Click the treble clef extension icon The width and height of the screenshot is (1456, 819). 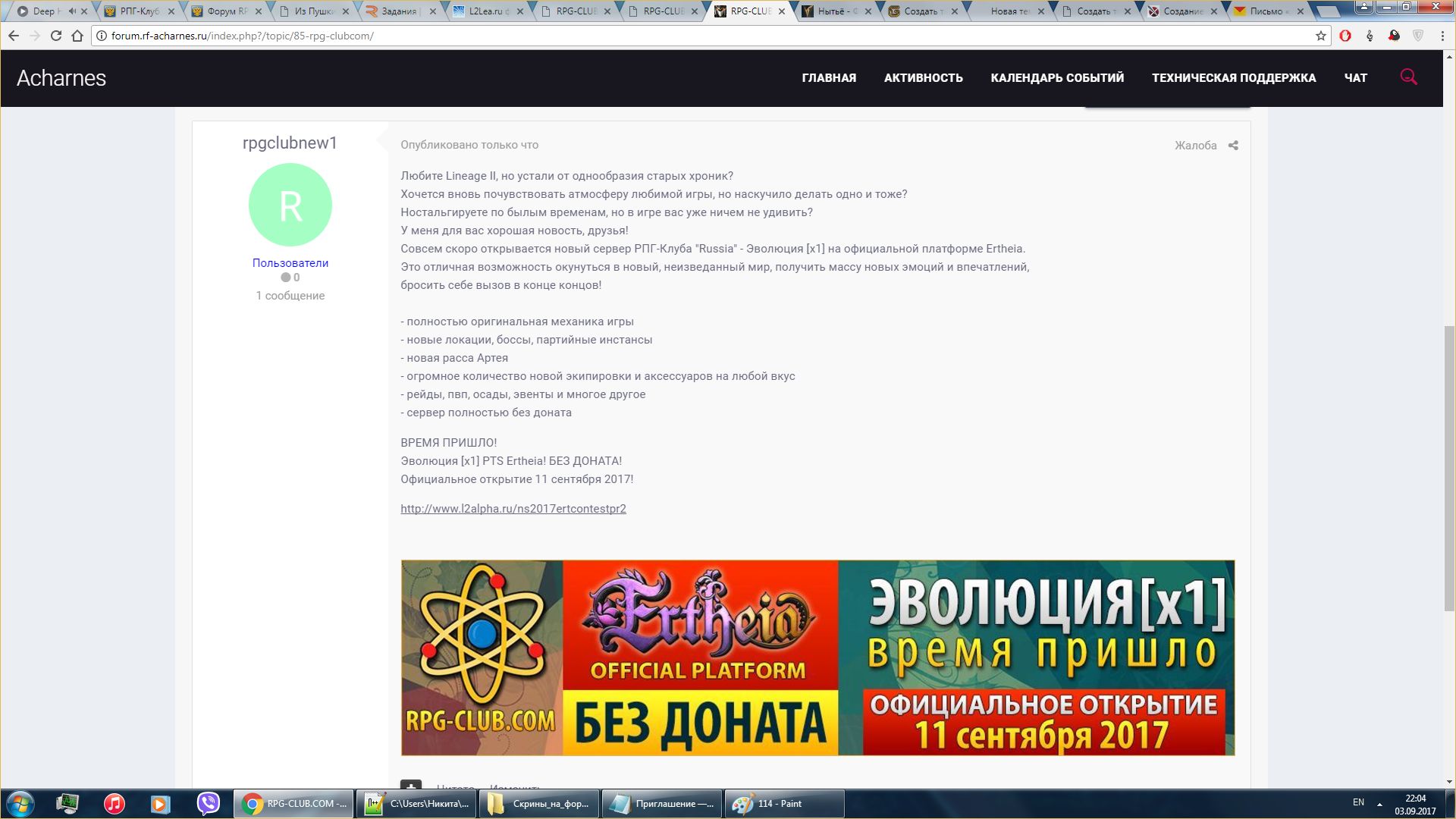click(1370, 36)
